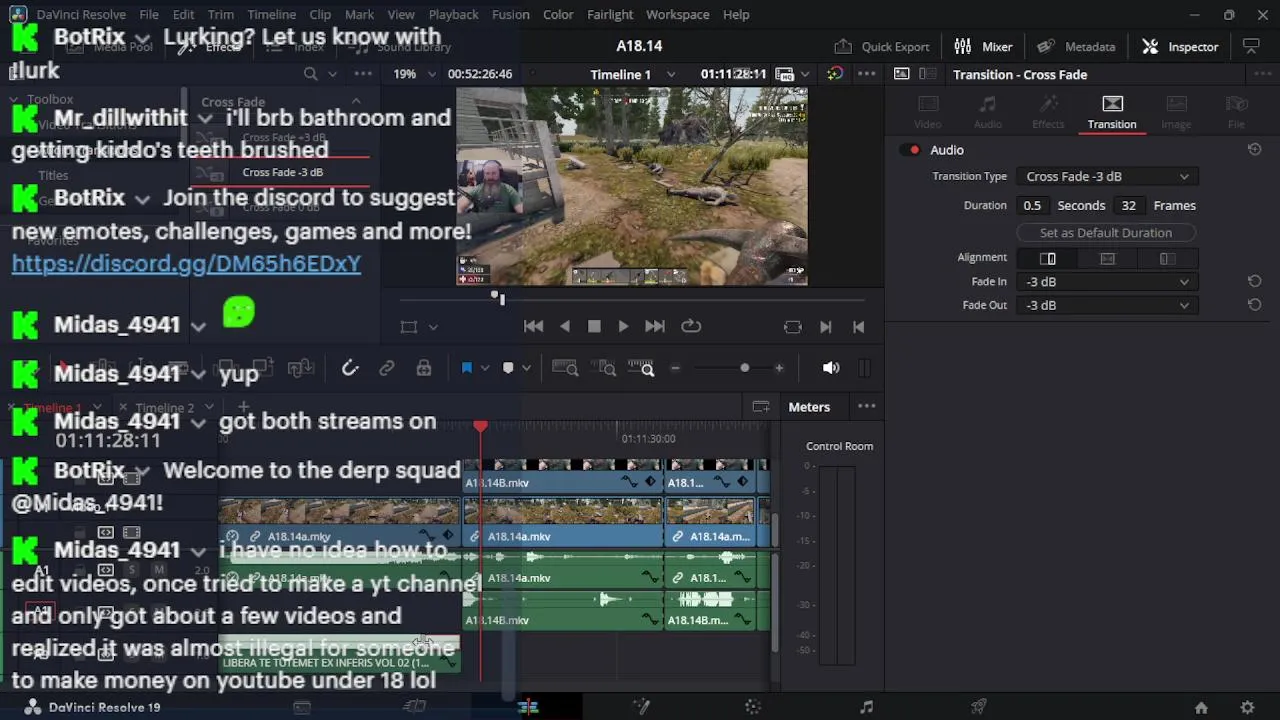Click the detail zoom icon
Screen dimensions: 1280x720
(606, 368)
